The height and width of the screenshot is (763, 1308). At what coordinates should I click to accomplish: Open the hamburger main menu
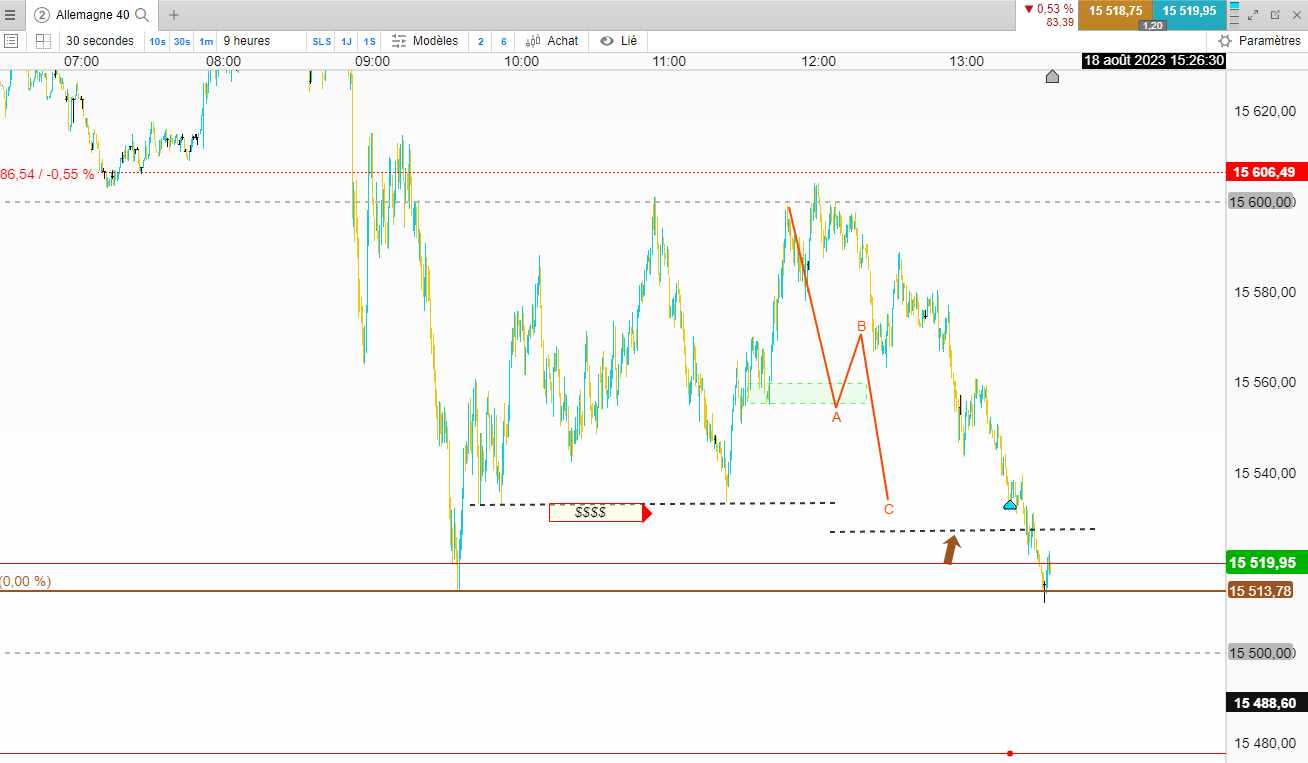pos(10,15)
